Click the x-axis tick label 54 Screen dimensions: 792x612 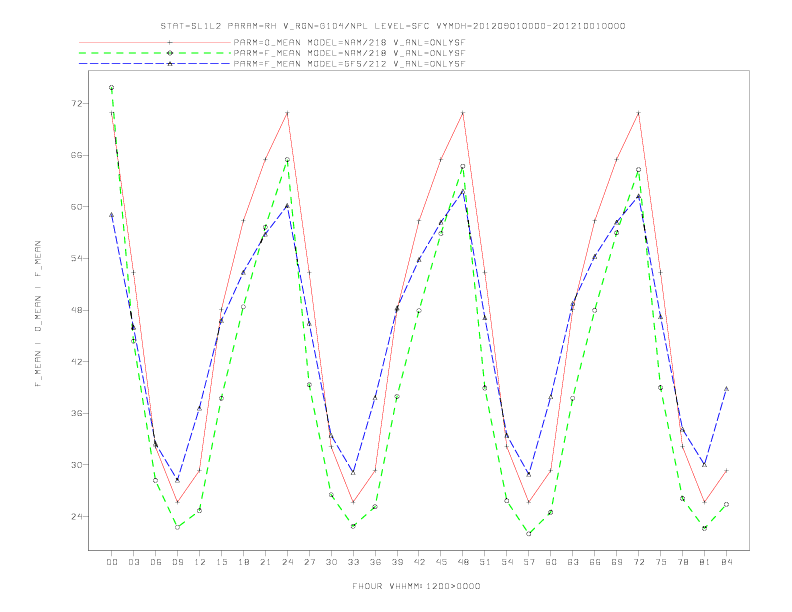point(507,562)
